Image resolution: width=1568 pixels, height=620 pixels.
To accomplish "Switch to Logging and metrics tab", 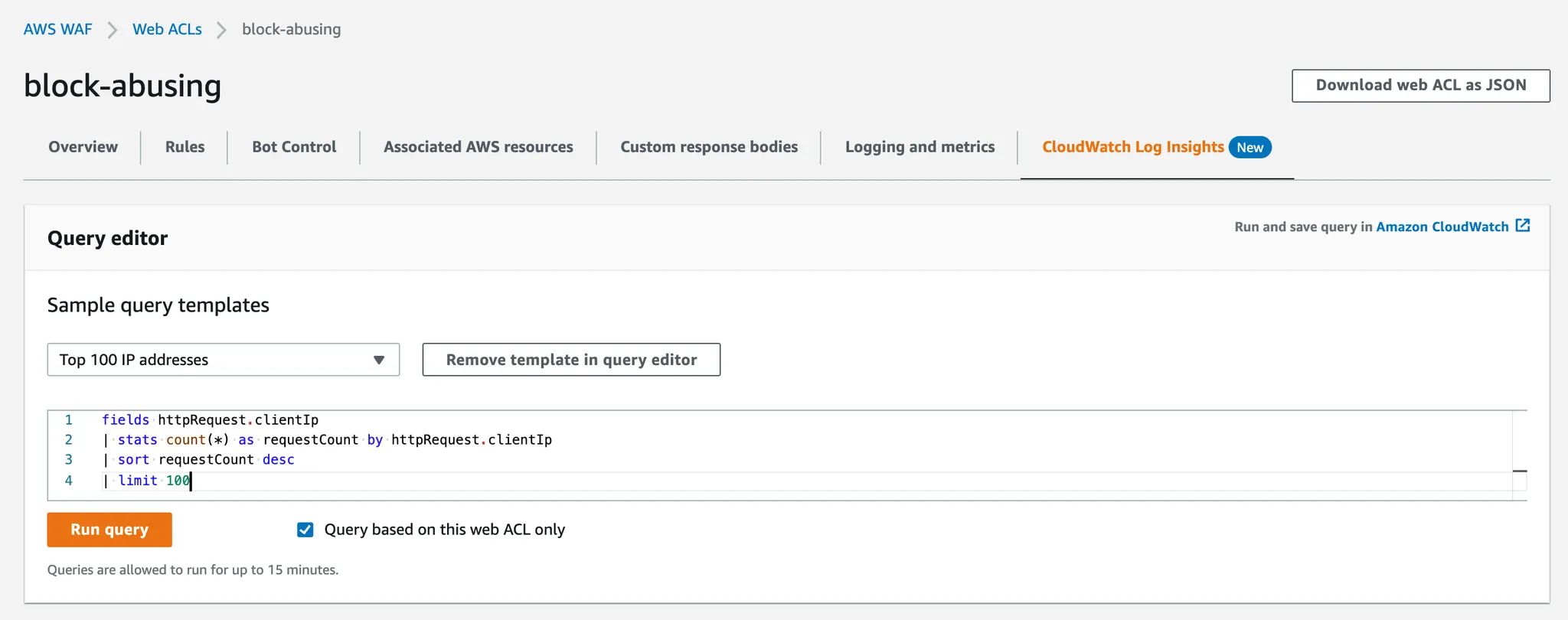I will (x=920, y=147).
